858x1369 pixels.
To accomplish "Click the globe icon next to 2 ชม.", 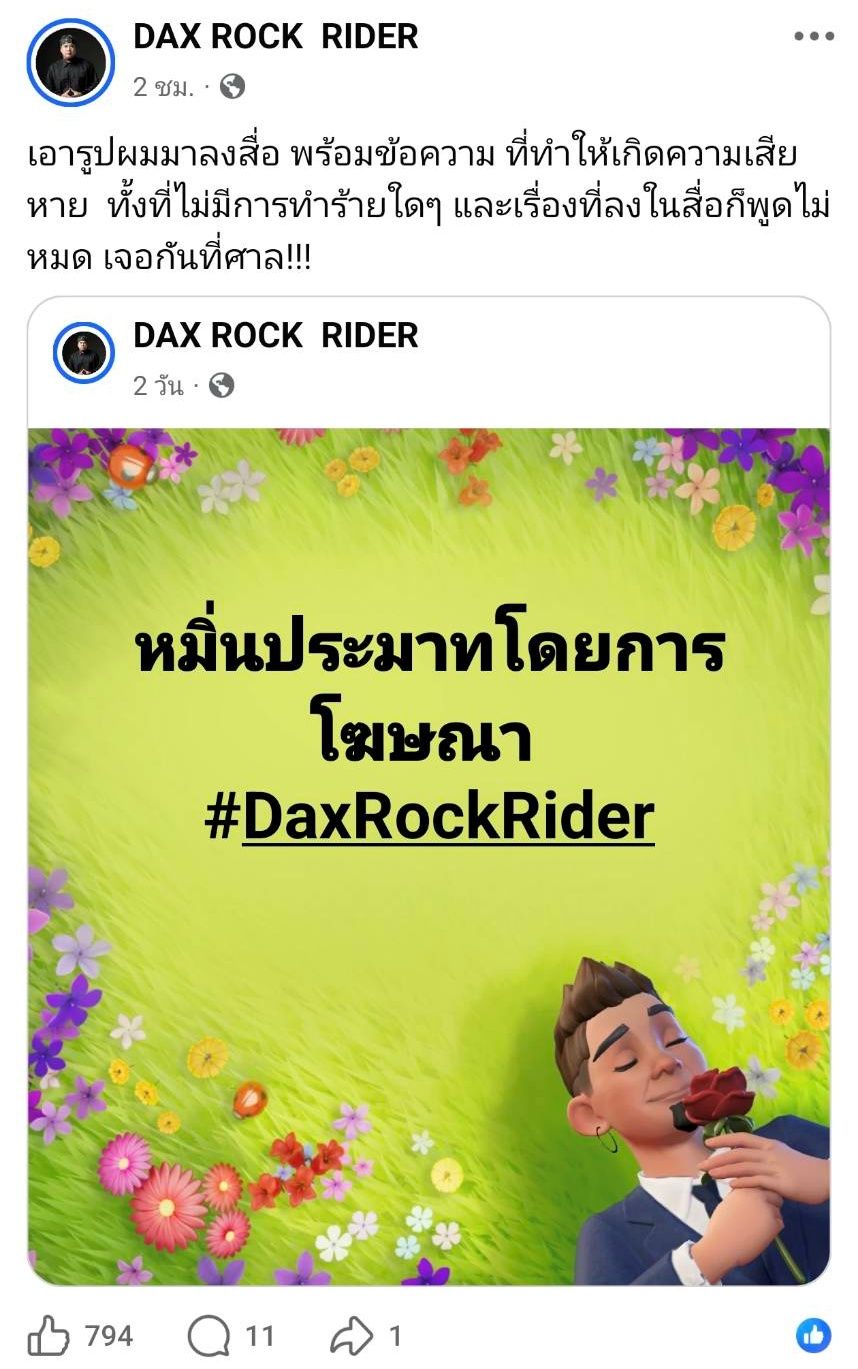I will 232,87.
